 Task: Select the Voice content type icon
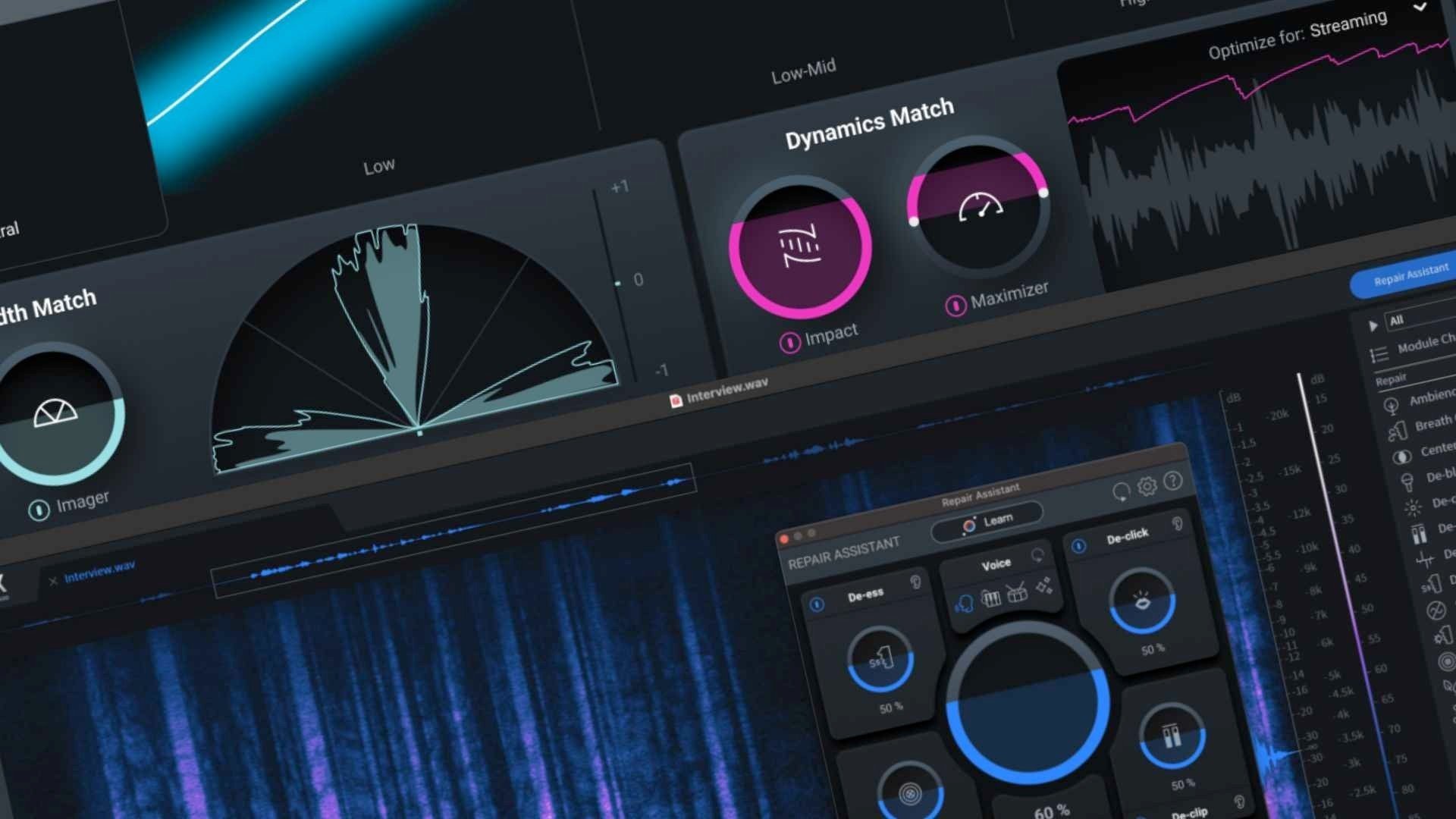tap(965, 604)
